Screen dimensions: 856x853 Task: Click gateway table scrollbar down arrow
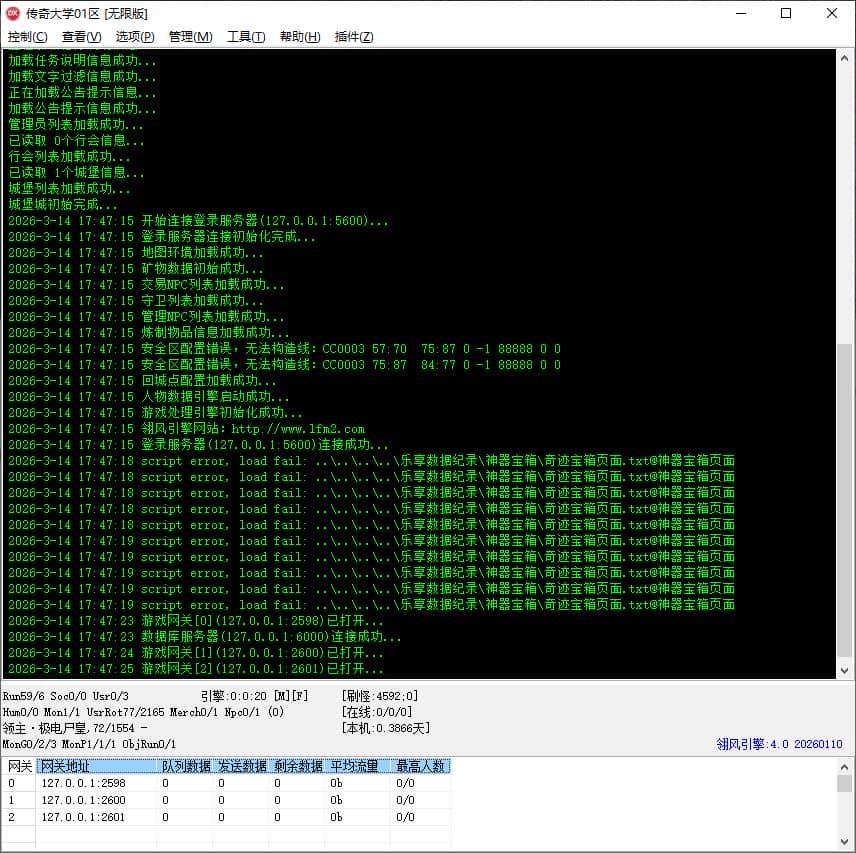tap(844, 841)
